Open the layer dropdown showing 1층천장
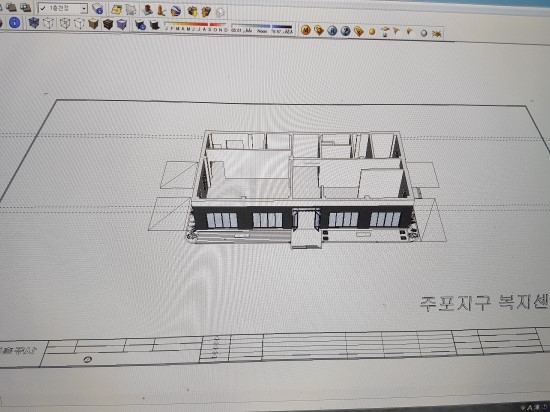Screen dimensions: 550x412 coord(62,8)
